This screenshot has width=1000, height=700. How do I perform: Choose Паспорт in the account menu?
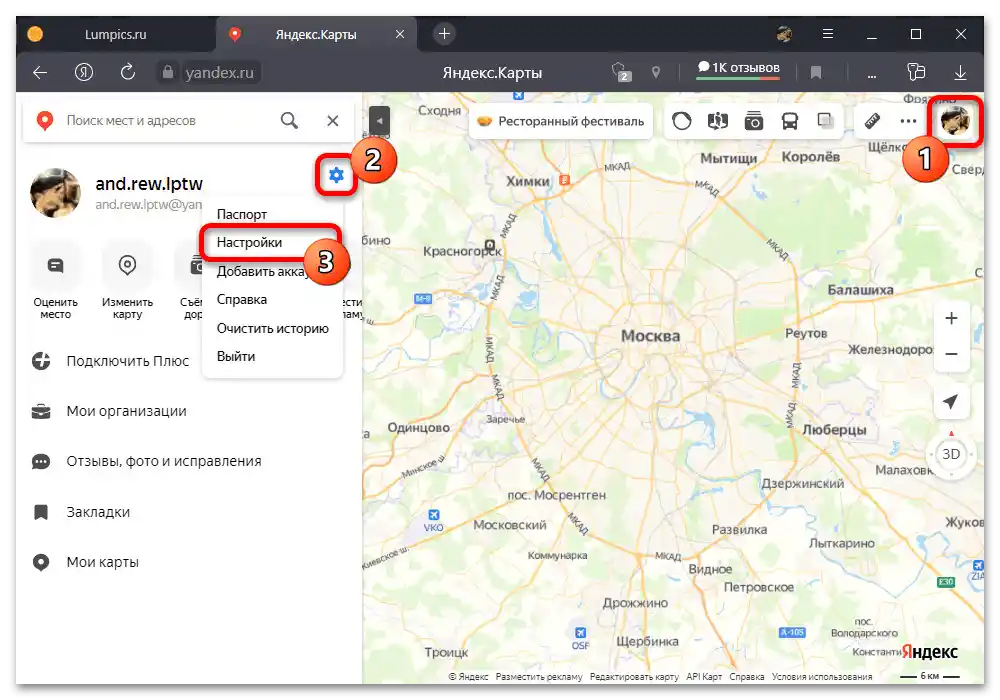[242, 214]
